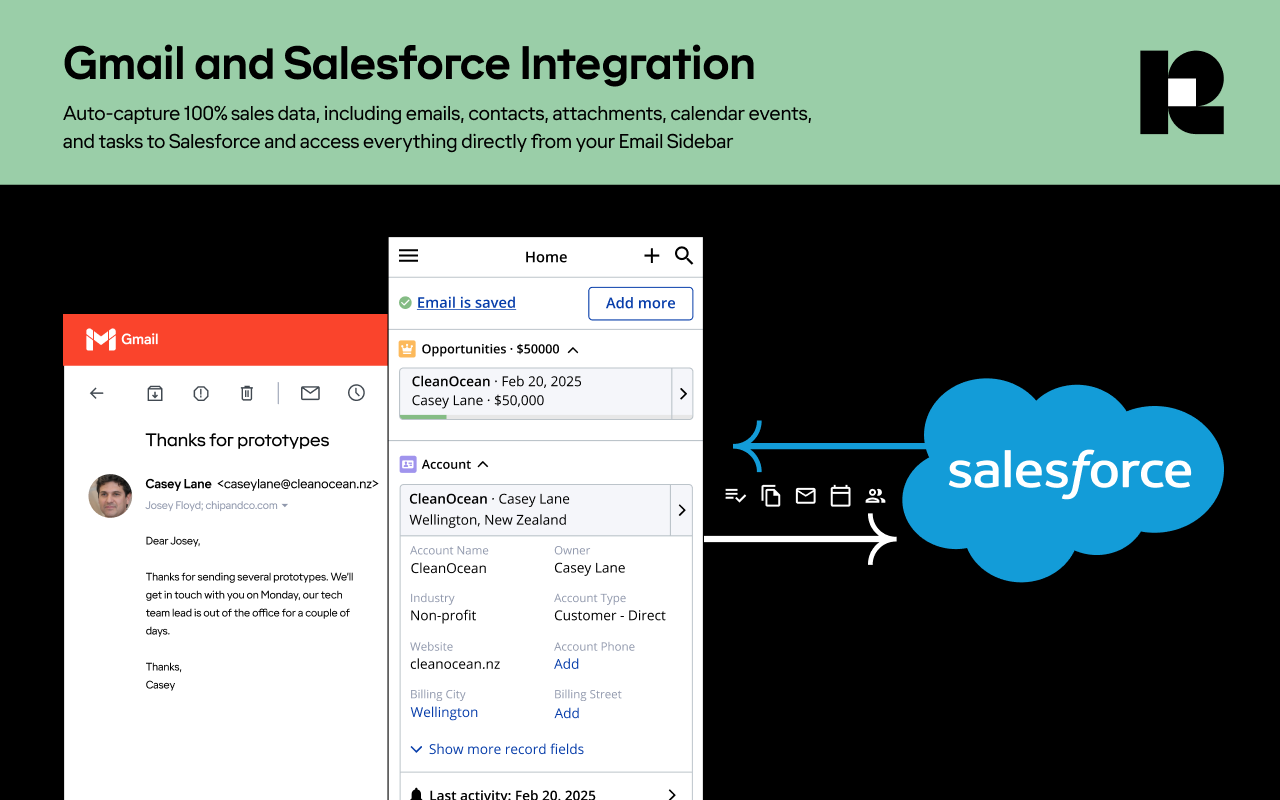Image resolution: width=1280 pixels, height=800 pixels.
Task: Collapse the Opportunities section
Action: (x=573, y=349)
